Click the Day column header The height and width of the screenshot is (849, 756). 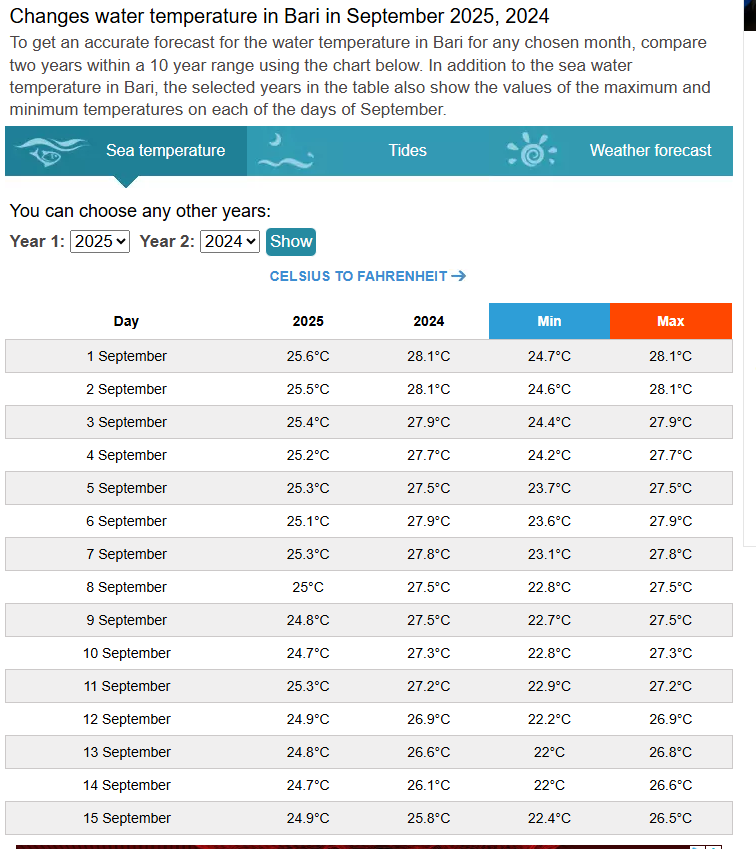(126, 321)
